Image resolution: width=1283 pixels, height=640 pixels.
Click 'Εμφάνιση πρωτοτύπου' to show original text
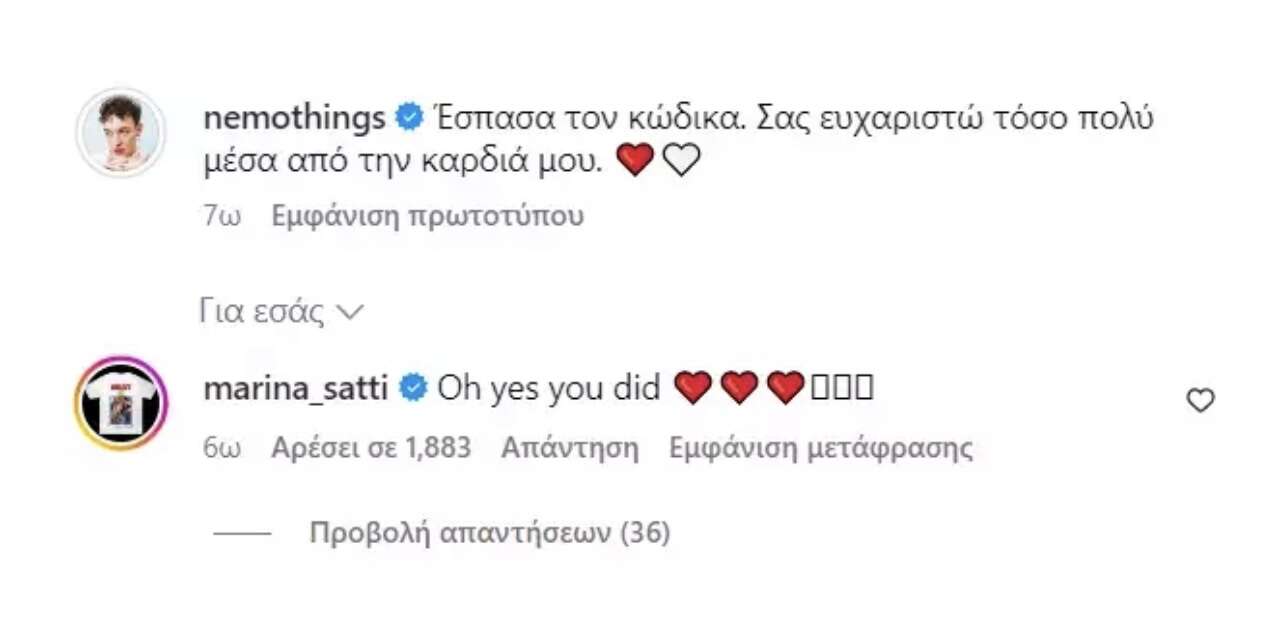[x=427, y=216]
